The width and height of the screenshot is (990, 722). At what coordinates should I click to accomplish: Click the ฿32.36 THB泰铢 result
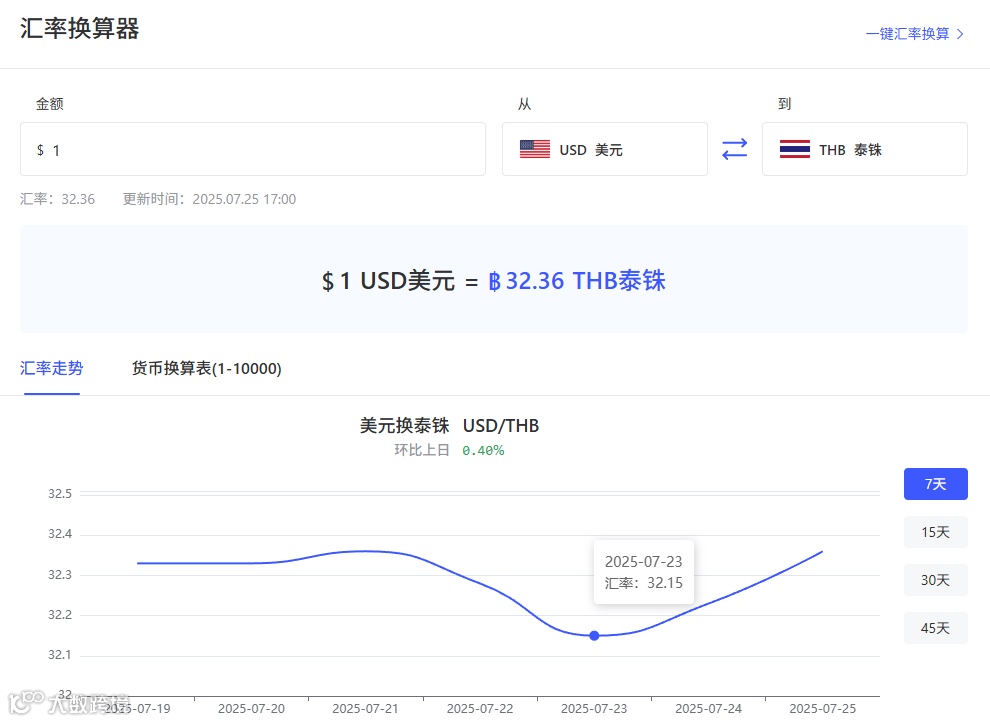tap(576, 281)
